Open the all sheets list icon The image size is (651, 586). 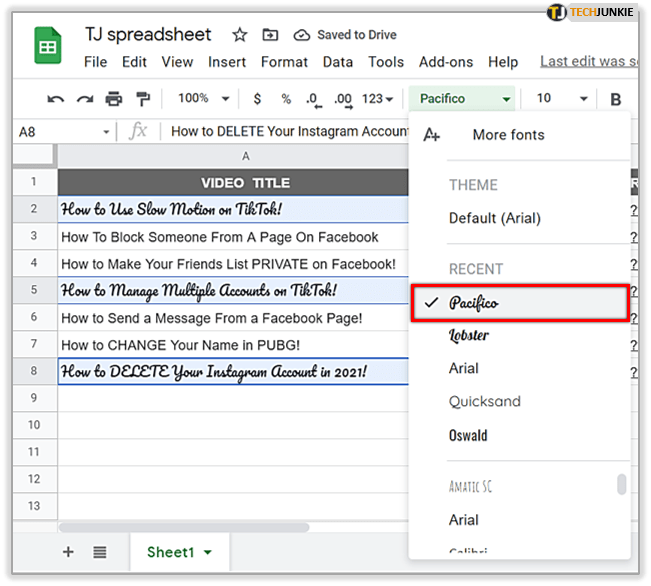click(x=100, y=552)
